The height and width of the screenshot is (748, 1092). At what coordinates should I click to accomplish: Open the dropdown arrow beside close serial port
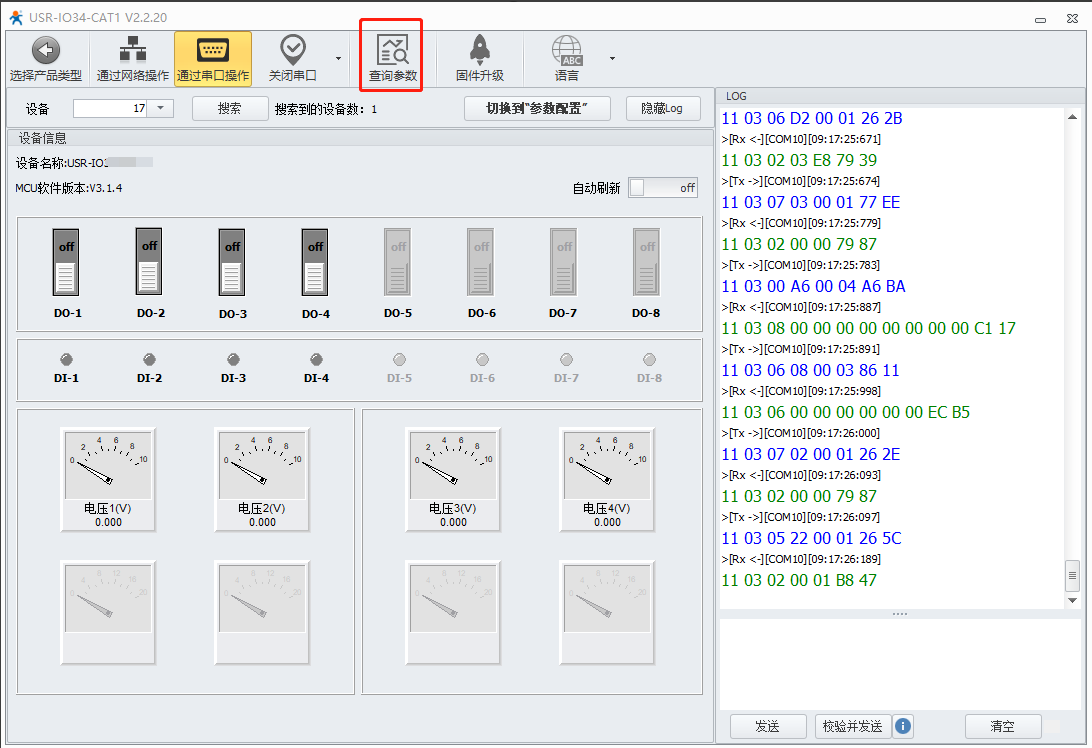coord(338,58)
